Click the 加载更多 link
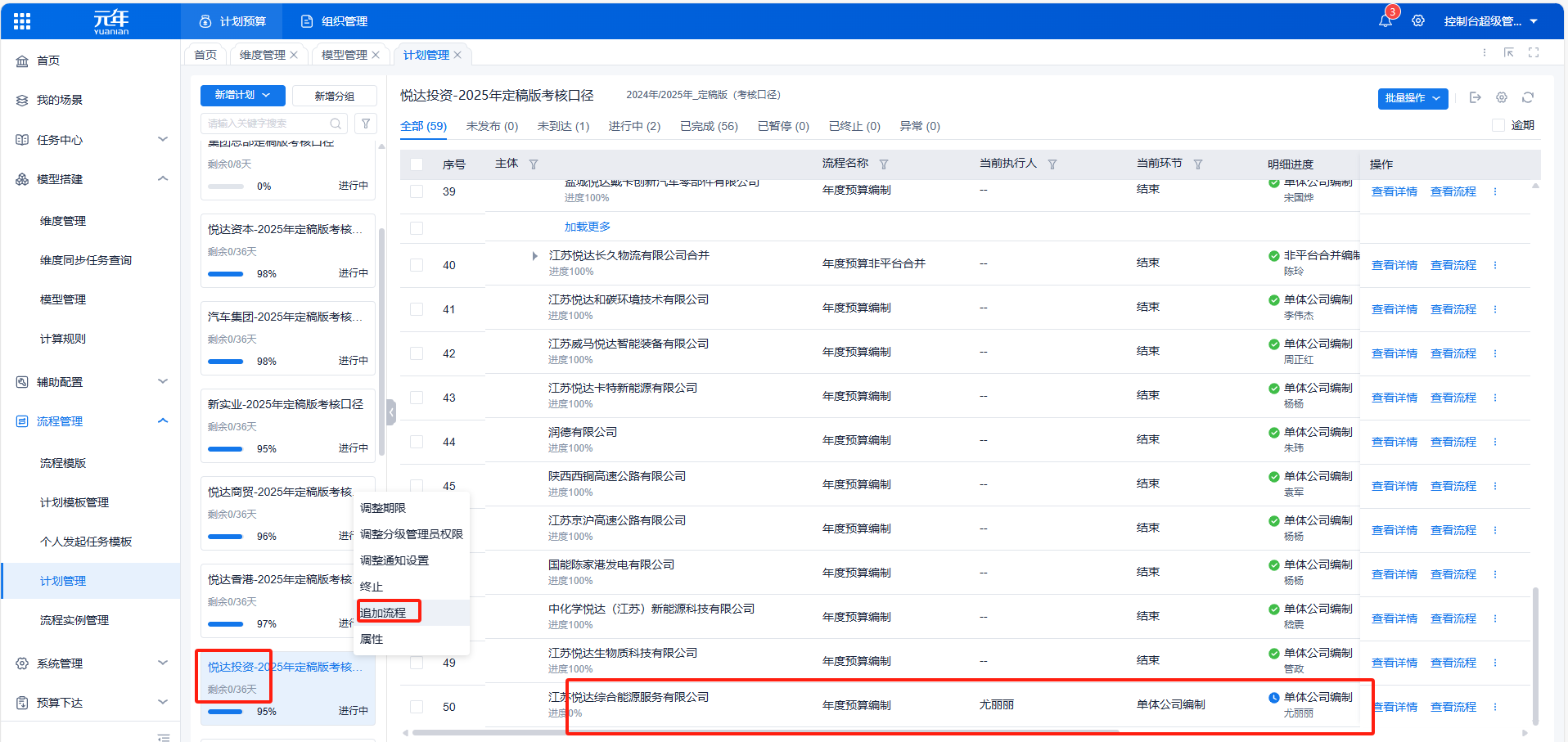Screen dimensions: 1568x742 point(587,227)
